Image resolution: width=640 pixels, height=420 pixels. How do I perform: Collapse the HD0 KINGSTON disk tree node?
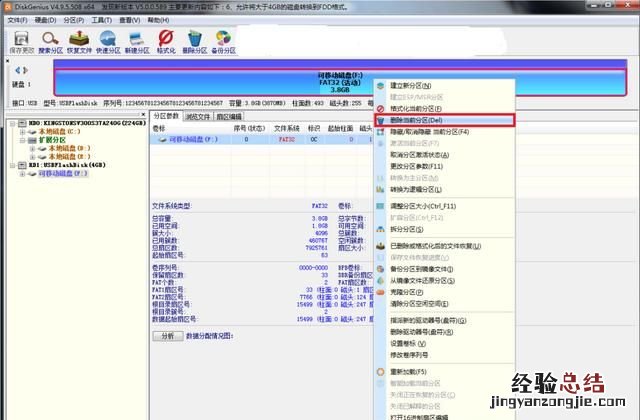(x=11, y=123)
